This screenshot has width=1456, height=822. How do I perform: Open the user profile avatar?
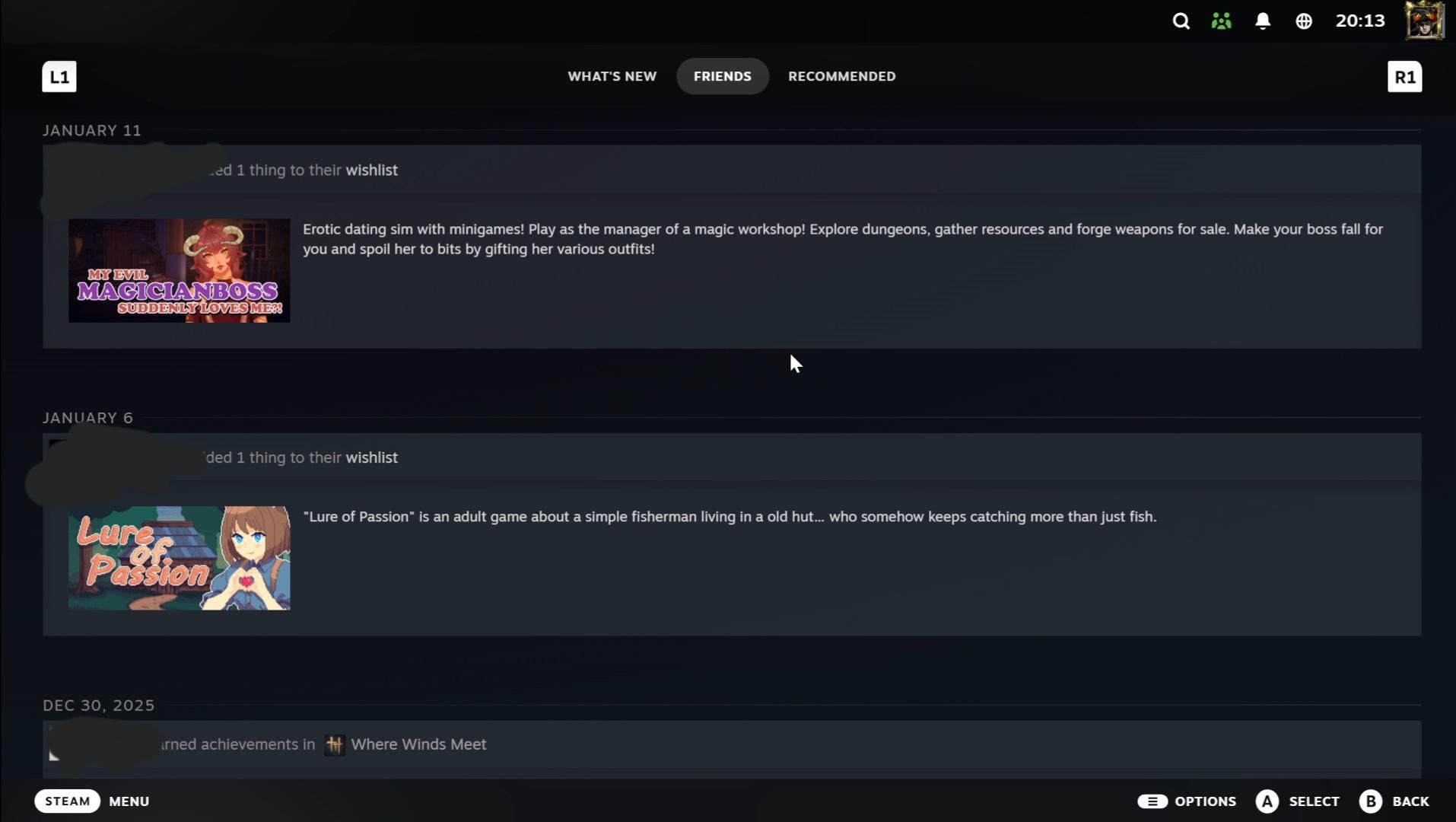(1424, 21)
